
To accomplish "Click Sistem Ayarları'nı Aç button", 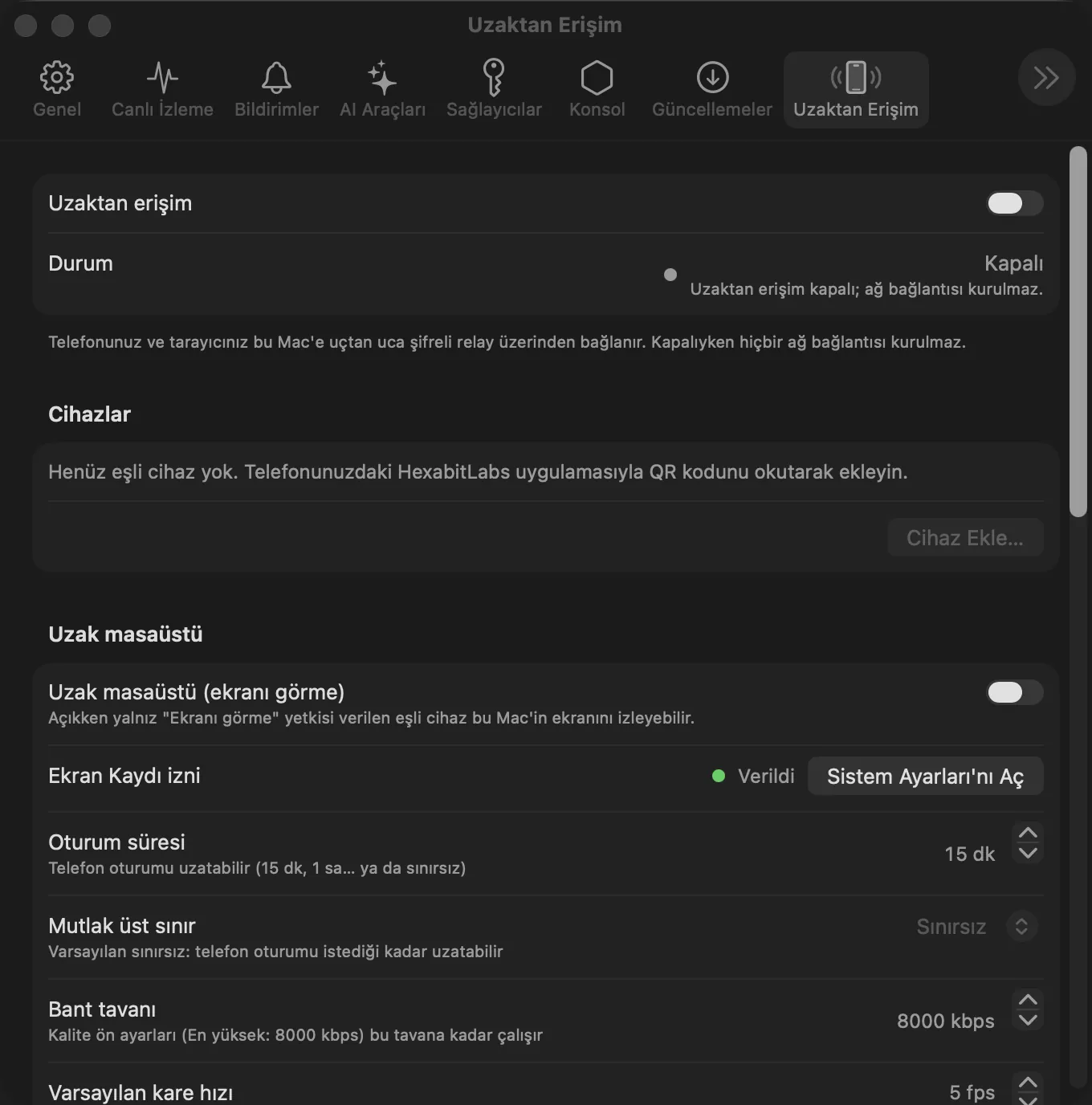I will [925, 776].
